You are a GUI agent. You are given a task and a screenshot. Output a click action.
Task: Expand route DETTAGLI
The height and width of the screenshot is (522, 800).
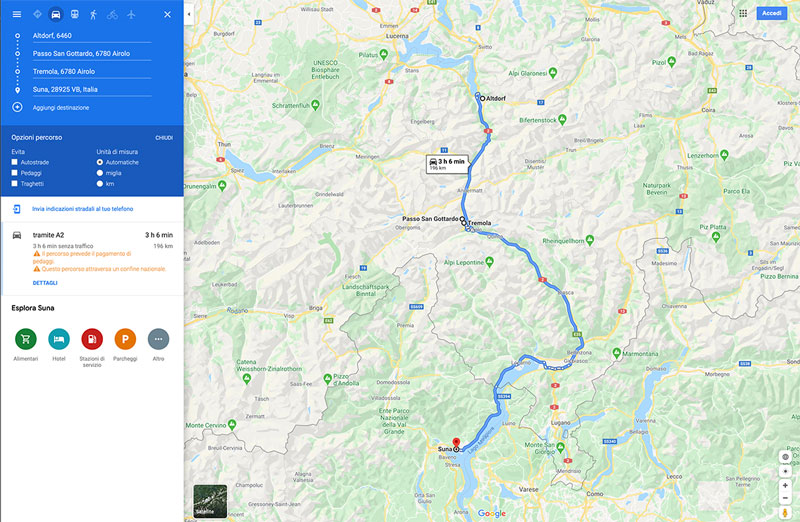pos(45,283)
